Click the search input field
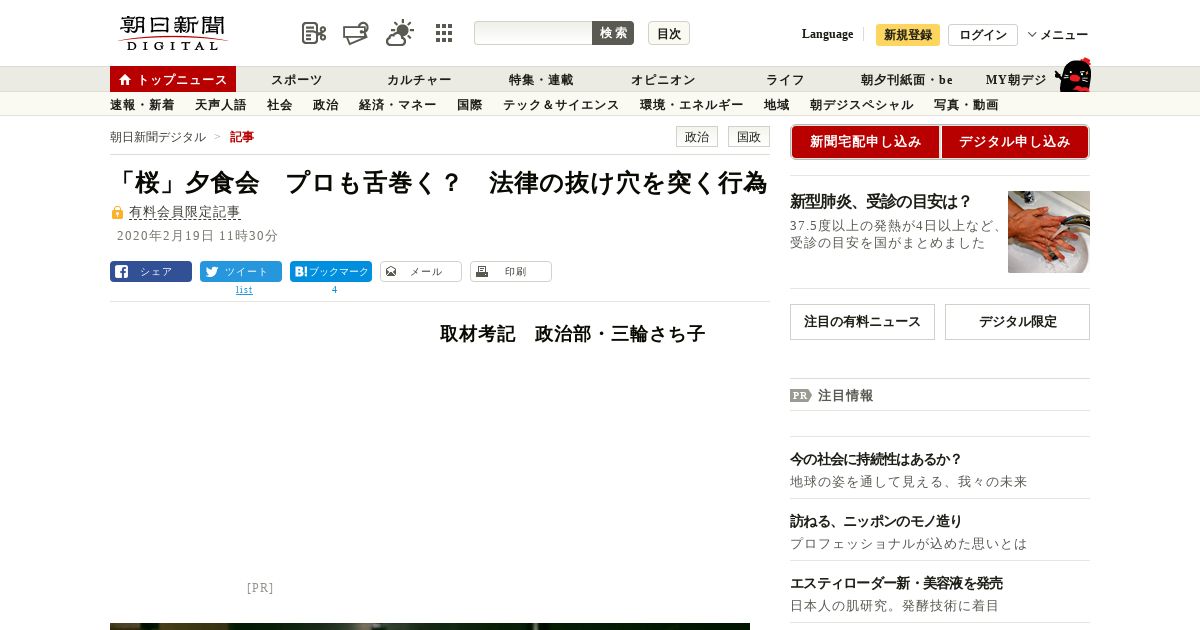The height and width of the screenshot is (630, 1200). tap(533, 33)
